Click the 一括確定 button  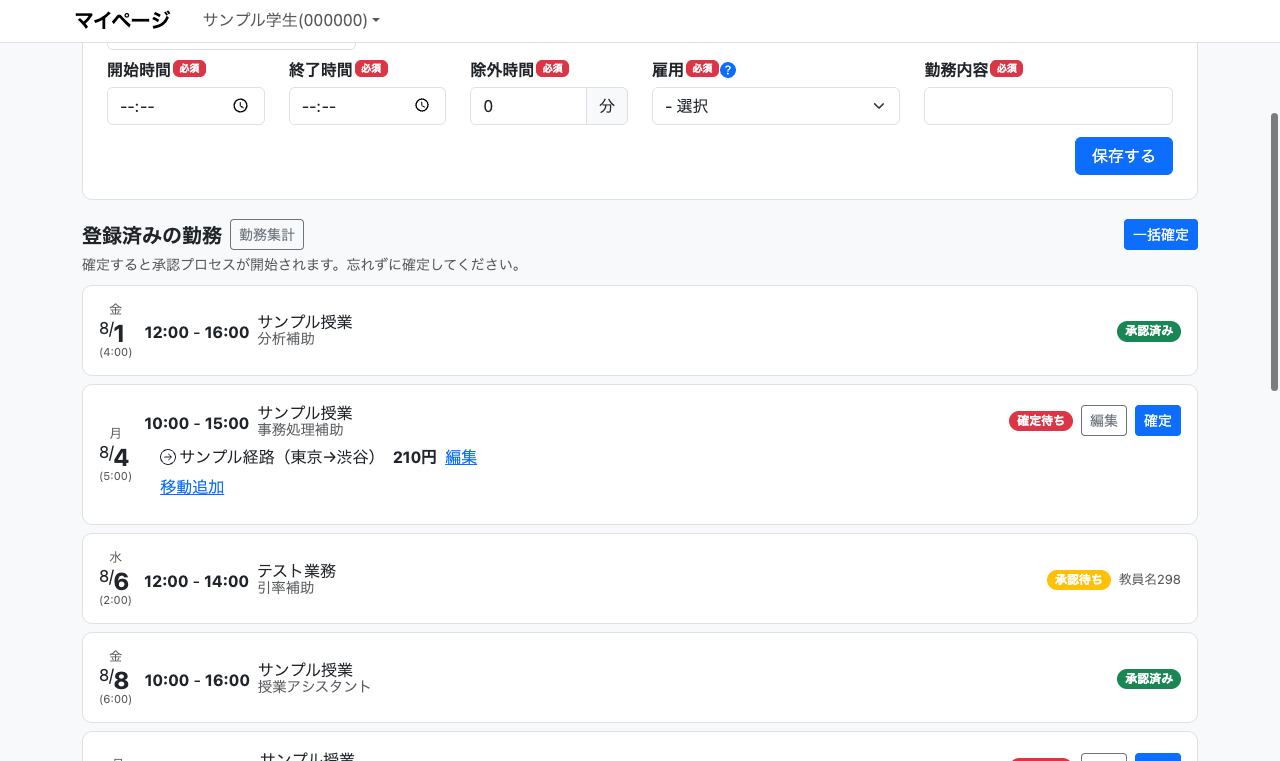pyautogui.click(x=1161, y=235)
